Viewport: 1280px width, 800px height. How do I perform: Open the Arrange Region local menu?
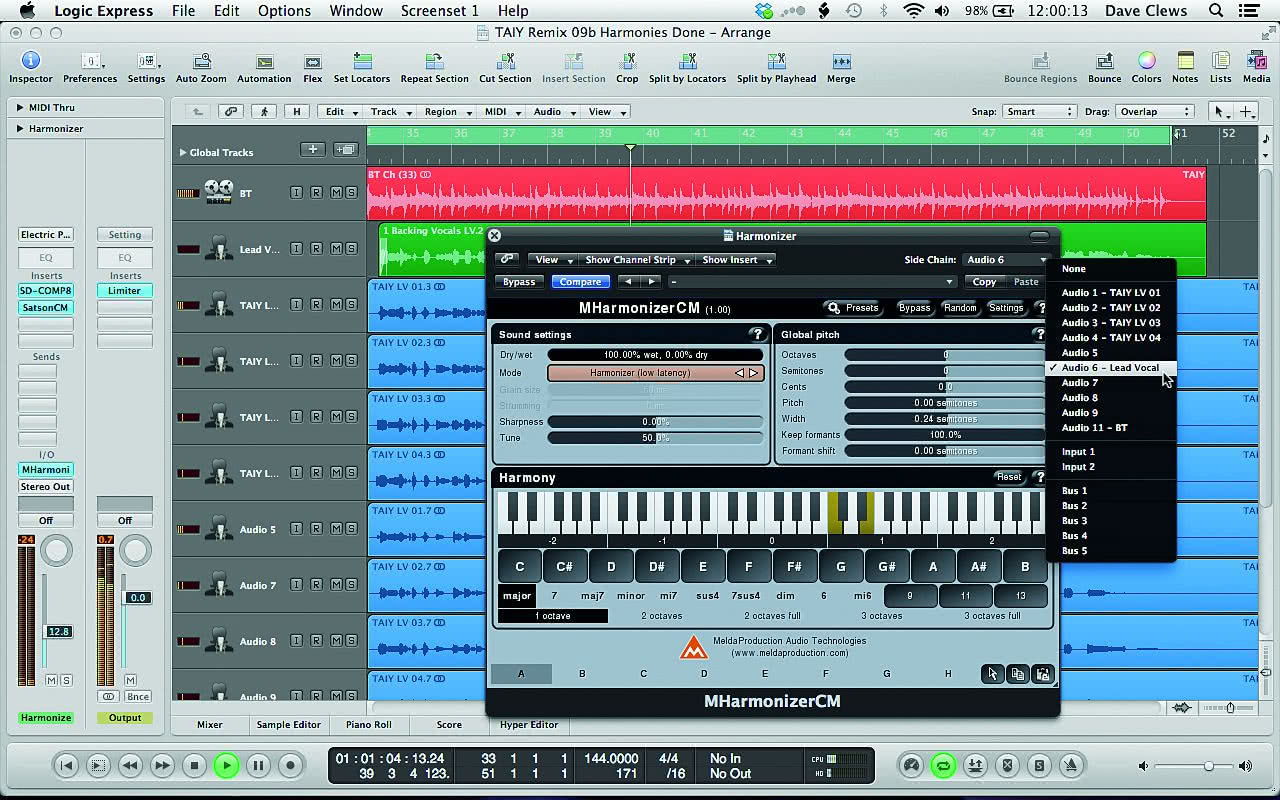pyautogui.click(x=446, y=112)
